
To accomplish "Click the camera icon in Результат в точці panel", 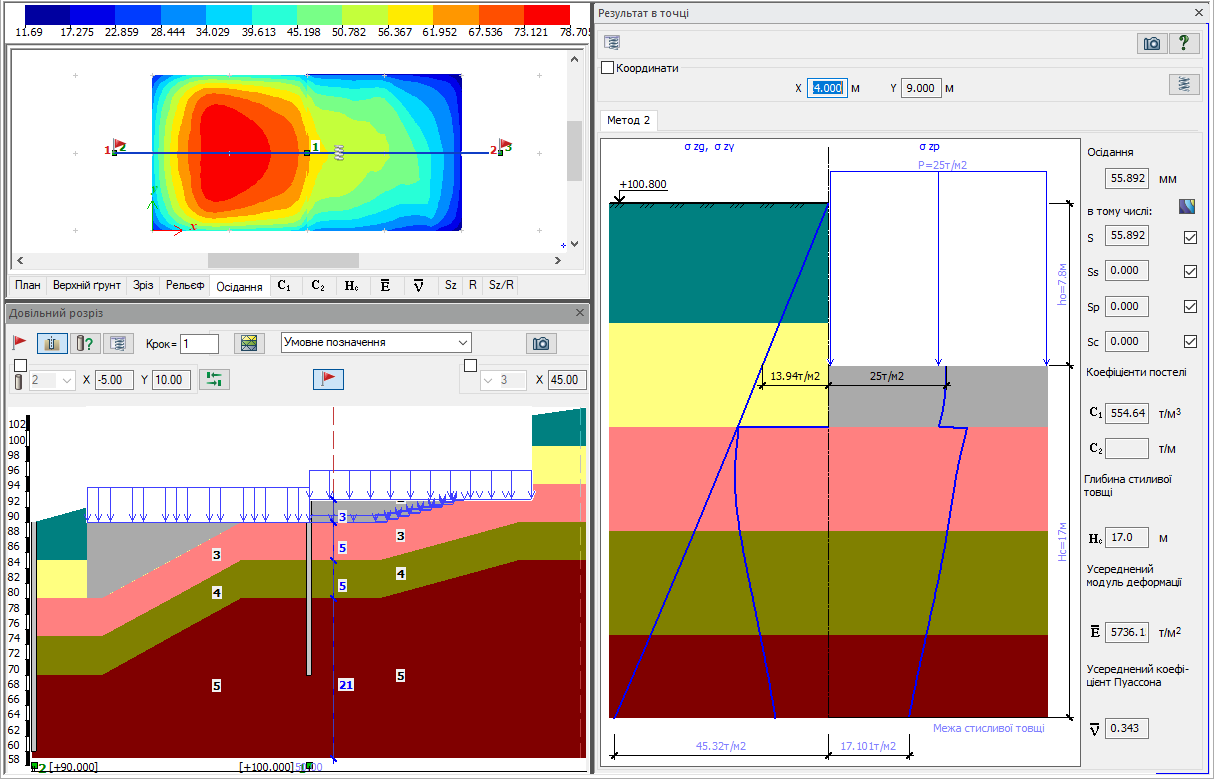I will (1152, 43).
